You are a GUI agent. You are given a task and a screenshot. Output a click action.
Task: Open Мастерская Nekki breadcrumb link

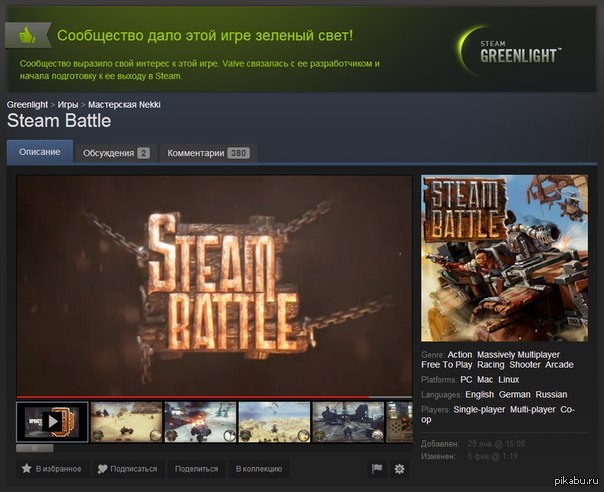(124, 104)
